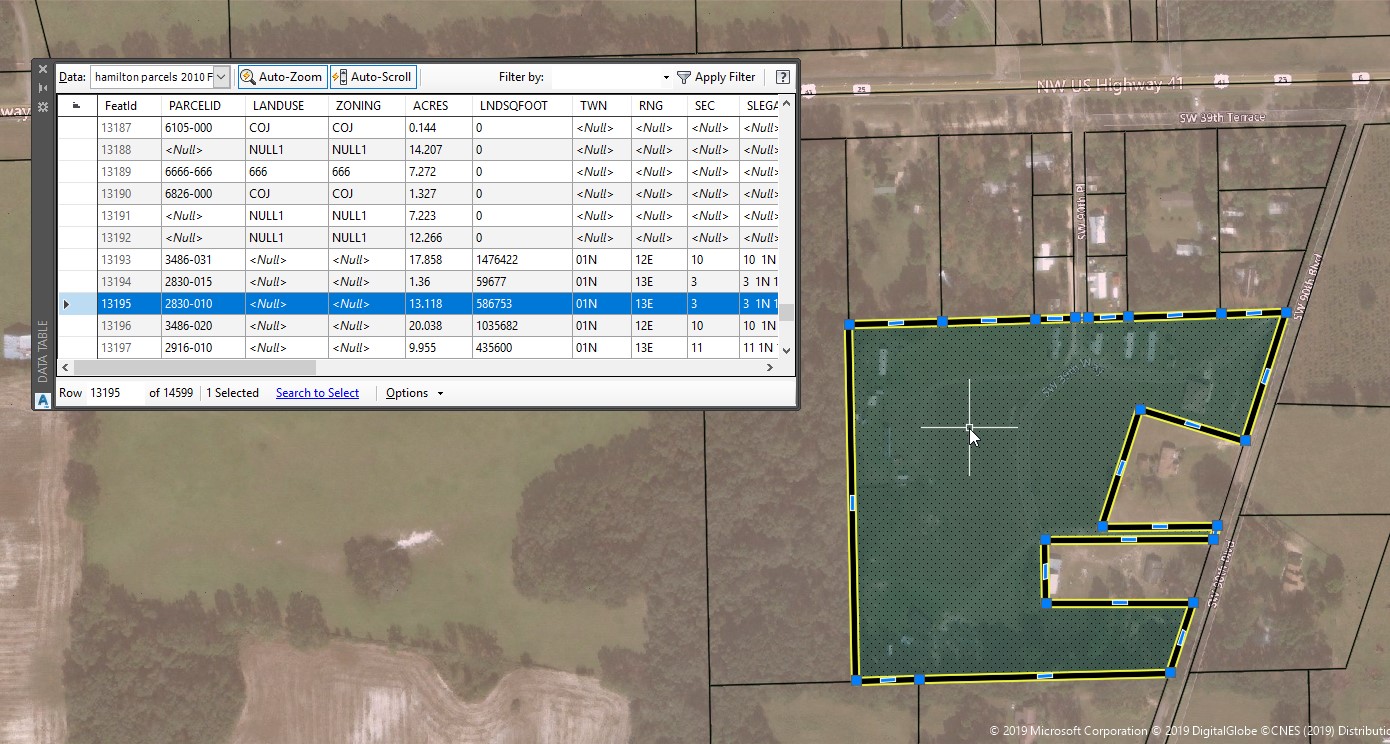
Task: Open the Options dropdown menu
Action: (414, 393)
